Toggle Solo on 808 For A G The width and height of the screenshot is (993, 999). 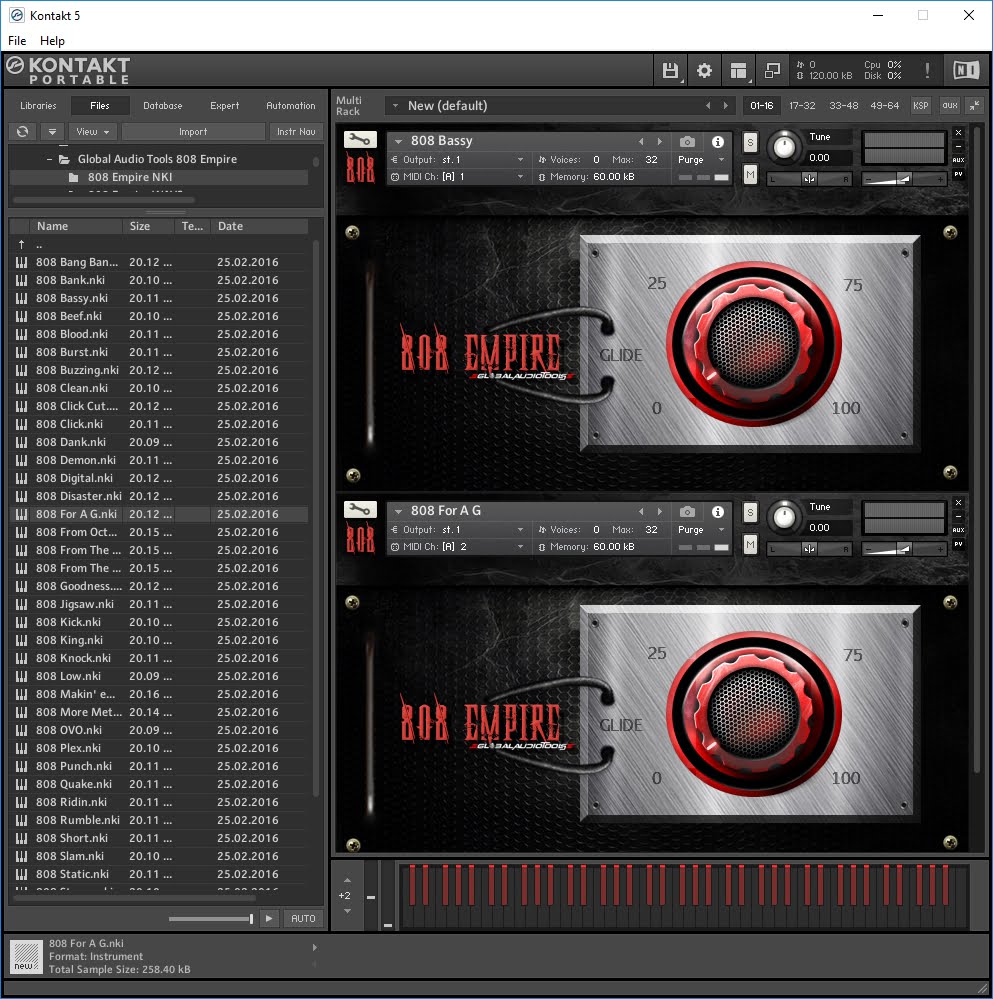coord(750,513)
